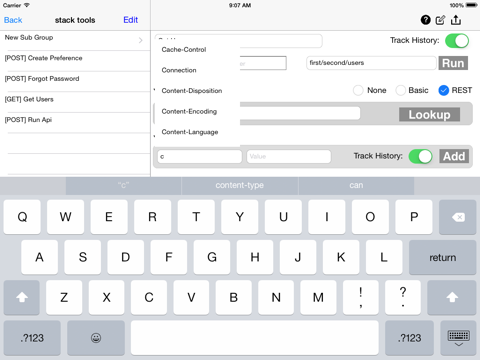Focus the header Value field

289,156
